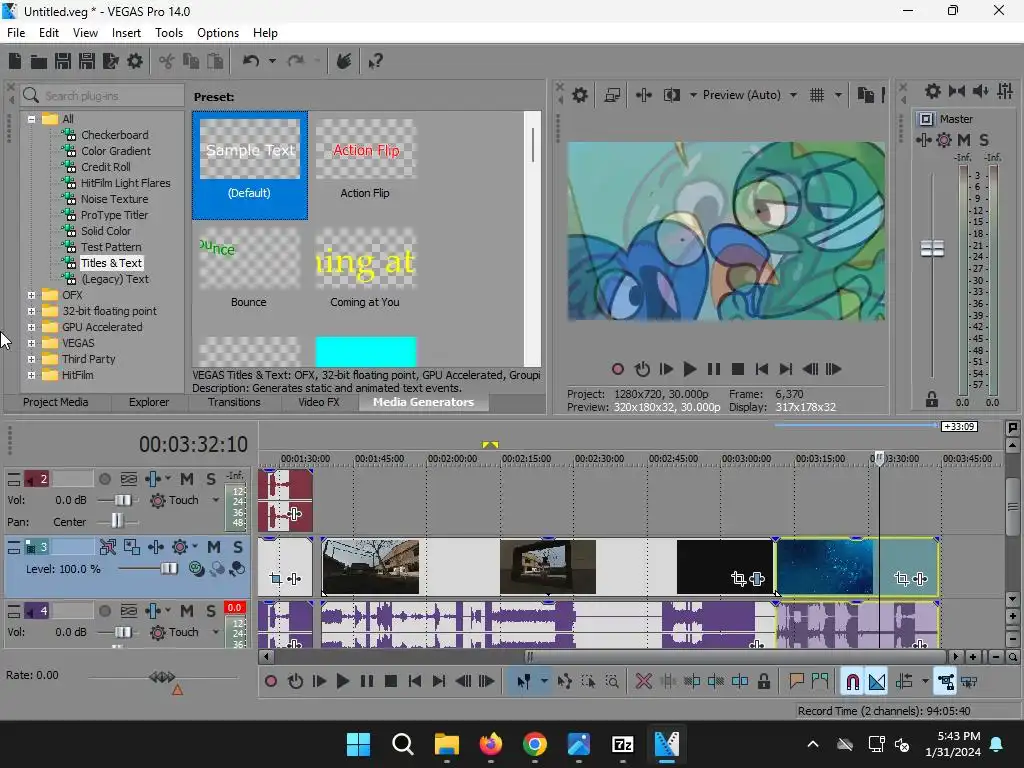
Task: Open the Insert menu
Action: [126, 33]
